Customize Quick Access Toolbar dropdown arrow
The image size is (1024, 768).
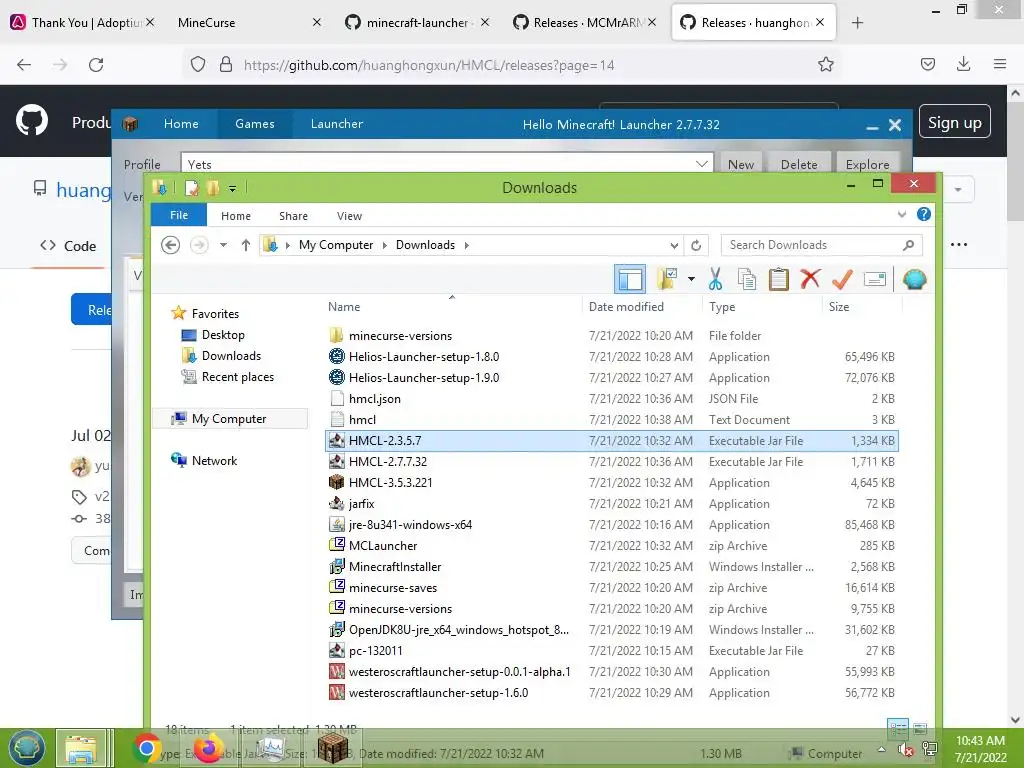click(x=232, y=189)
